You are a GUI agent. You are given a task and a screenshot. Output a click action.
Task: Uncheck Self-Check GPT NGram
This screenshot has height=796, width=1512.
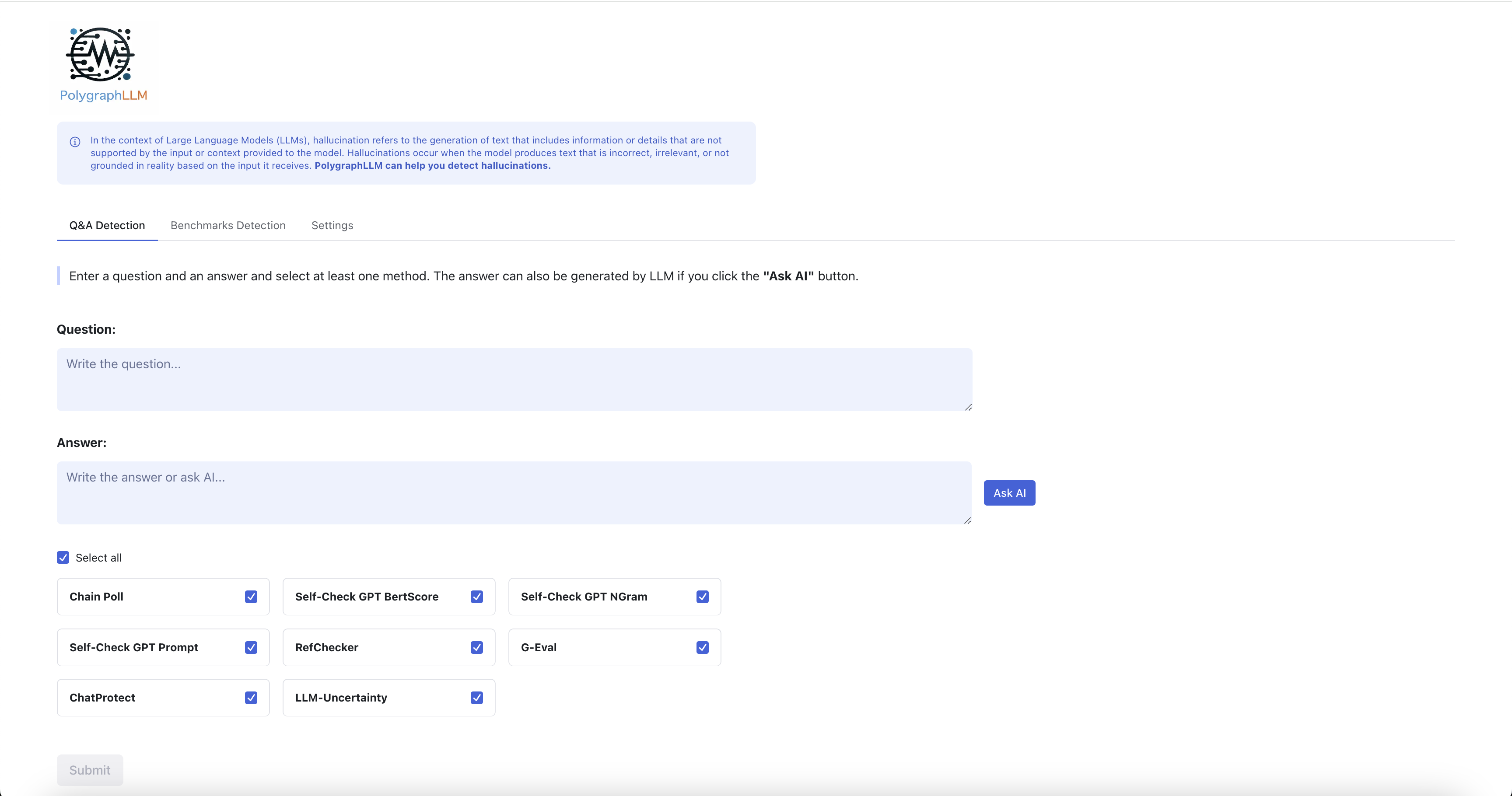tap(702, 597)
